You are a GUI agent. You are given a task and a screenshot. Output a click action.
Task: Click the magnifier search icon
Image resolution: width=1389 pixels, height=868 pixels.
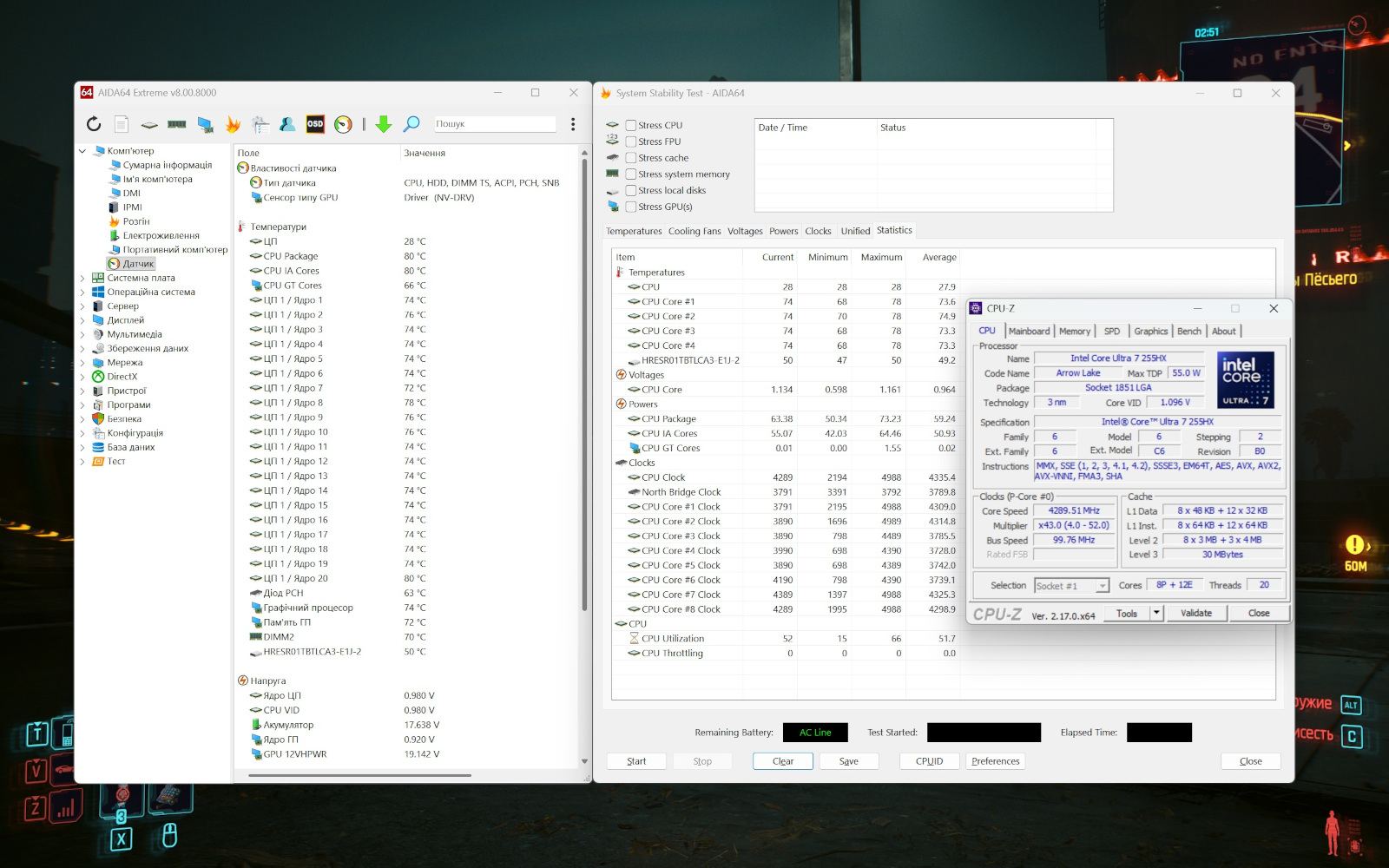411,124
